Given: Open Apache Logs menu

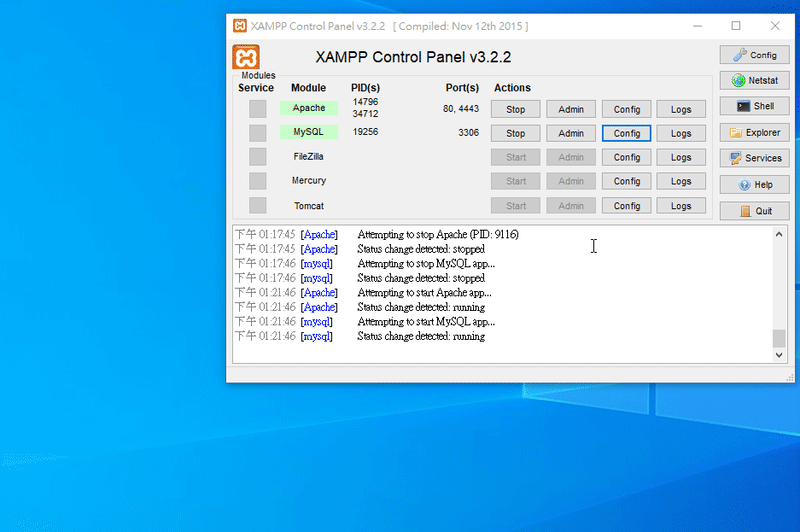Looking at the screenshot, I should pyautogui.click(x=681, y=109).
